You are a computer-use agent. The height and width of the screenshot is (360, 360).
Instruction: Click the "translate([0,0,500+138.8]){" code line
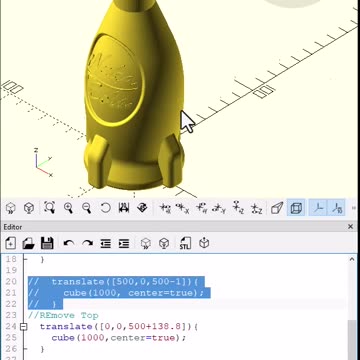click(119, 327)
